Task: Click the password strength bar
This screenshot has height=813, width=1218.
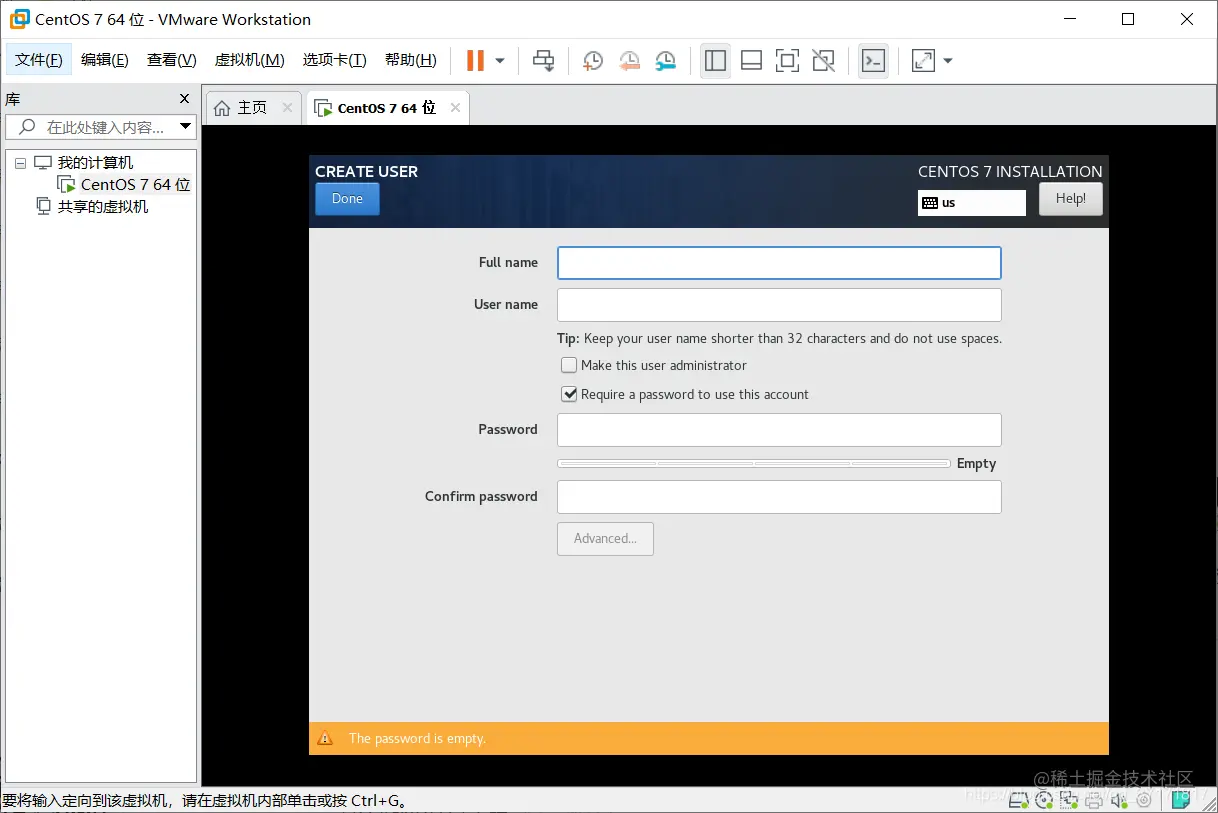Action: (753, 464)
